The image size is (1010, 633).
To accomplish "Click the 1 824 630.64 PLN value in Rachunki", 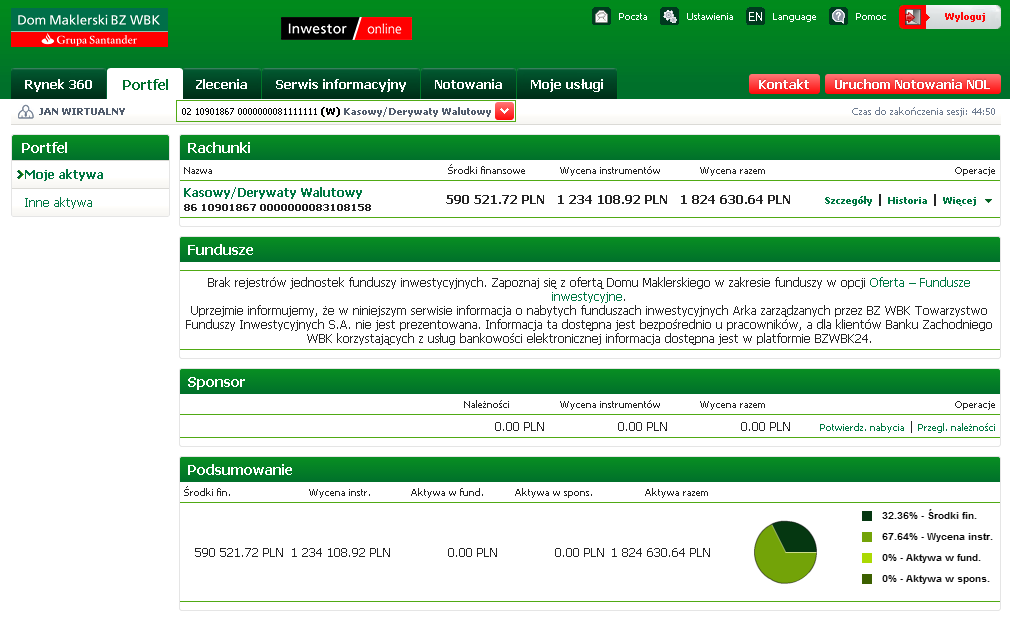I will (x=735, y=200).
